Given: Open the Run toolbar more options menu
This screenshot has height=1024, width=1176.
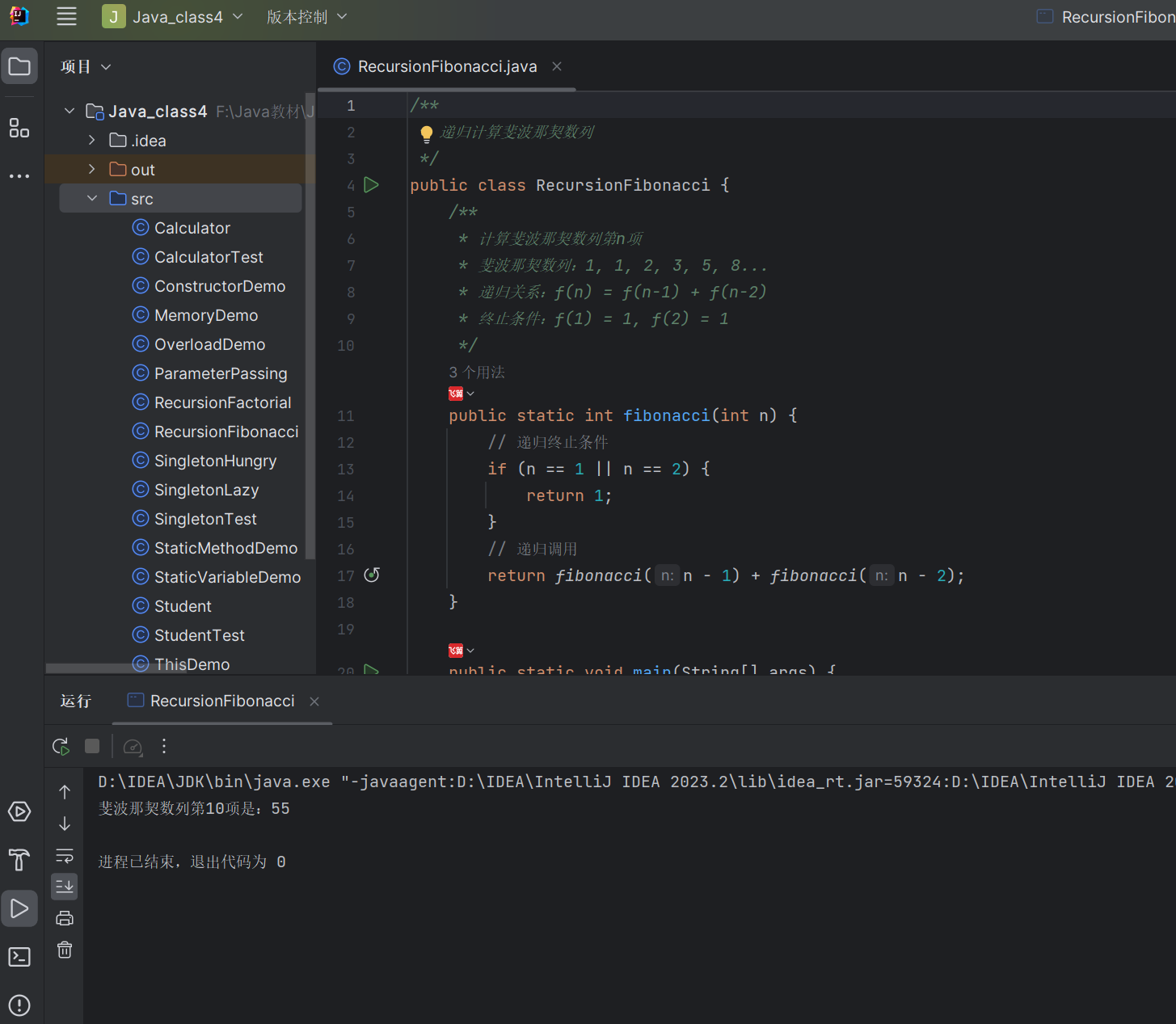Looking at the screenshot, I should [x=164, y=746].
